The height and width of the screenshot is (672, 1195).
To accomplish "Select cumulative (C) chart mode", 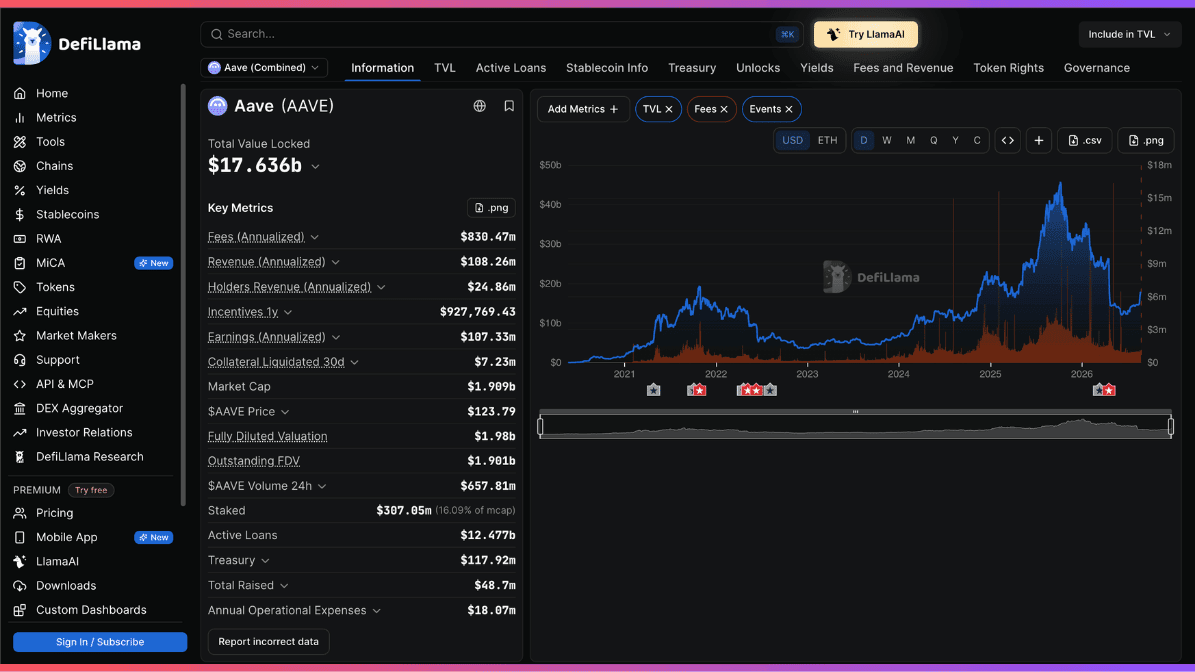I will (x=977, y=140).
